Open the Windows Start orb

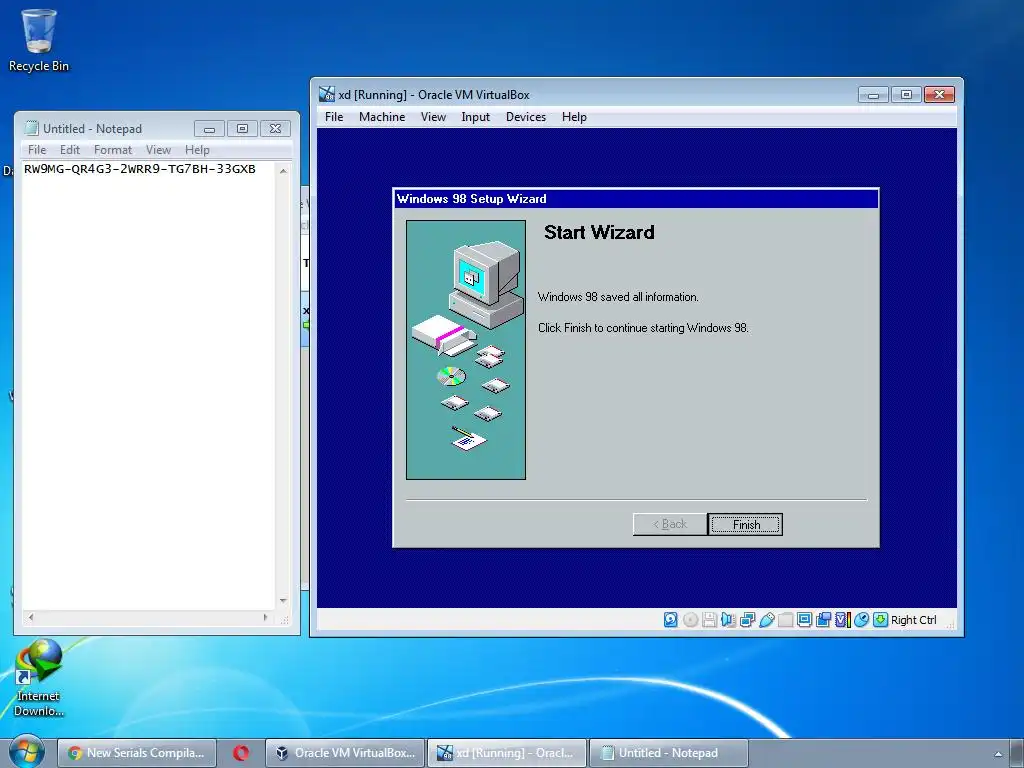click(26, 751)
